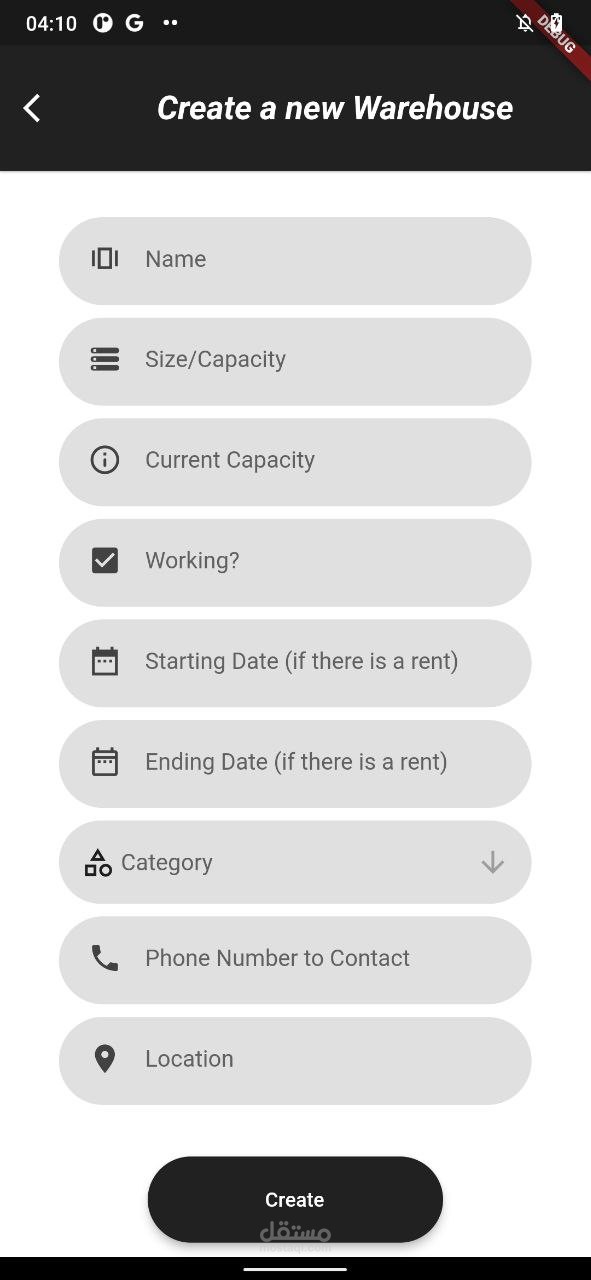Click the shapes icon beside Category
This screenshot has height=1280, width=591.
click(98, 862)
